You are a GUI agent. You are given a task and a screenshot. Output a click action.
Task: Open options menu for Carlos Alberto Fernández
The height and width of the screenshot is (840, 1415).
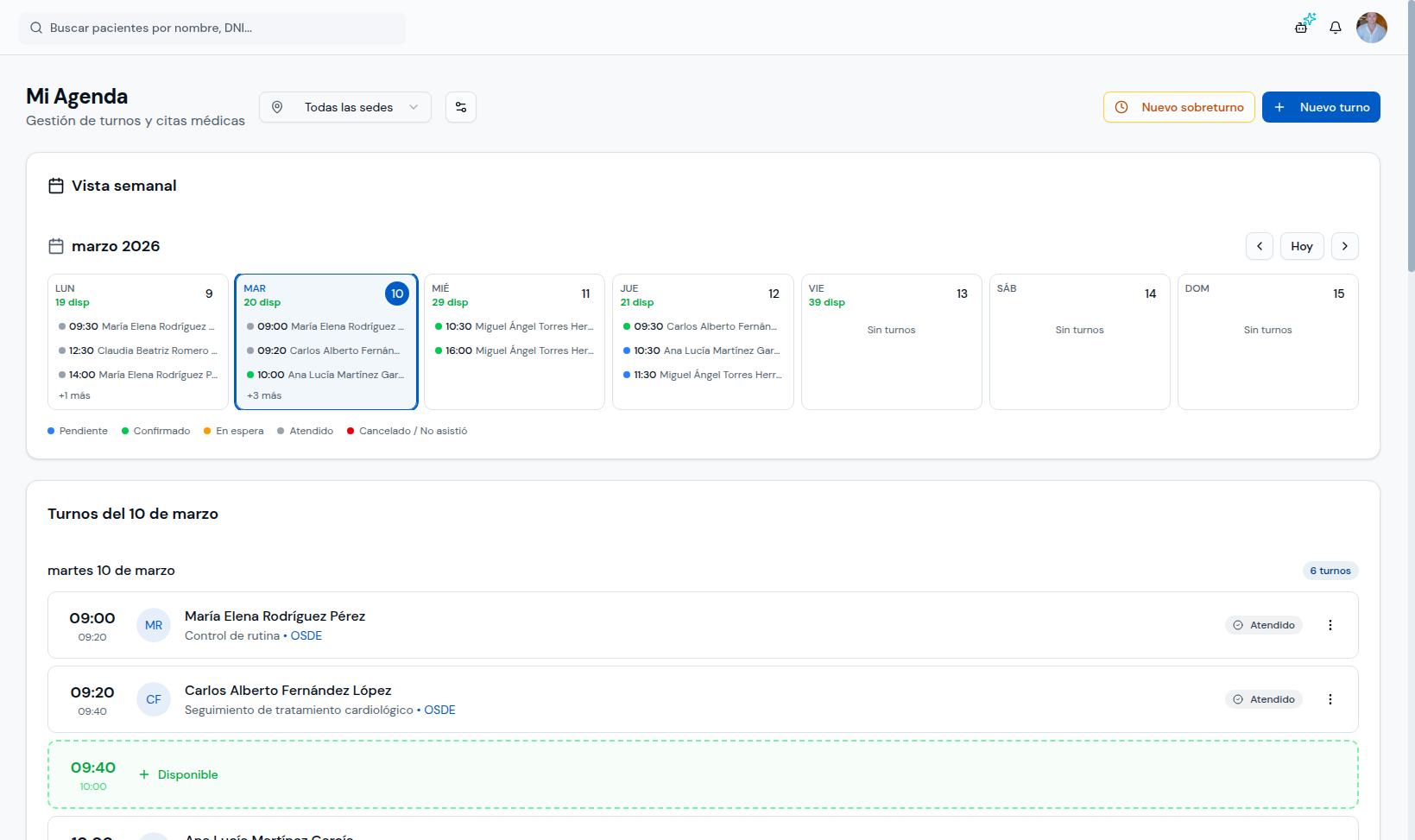(x=1330, y=699)
